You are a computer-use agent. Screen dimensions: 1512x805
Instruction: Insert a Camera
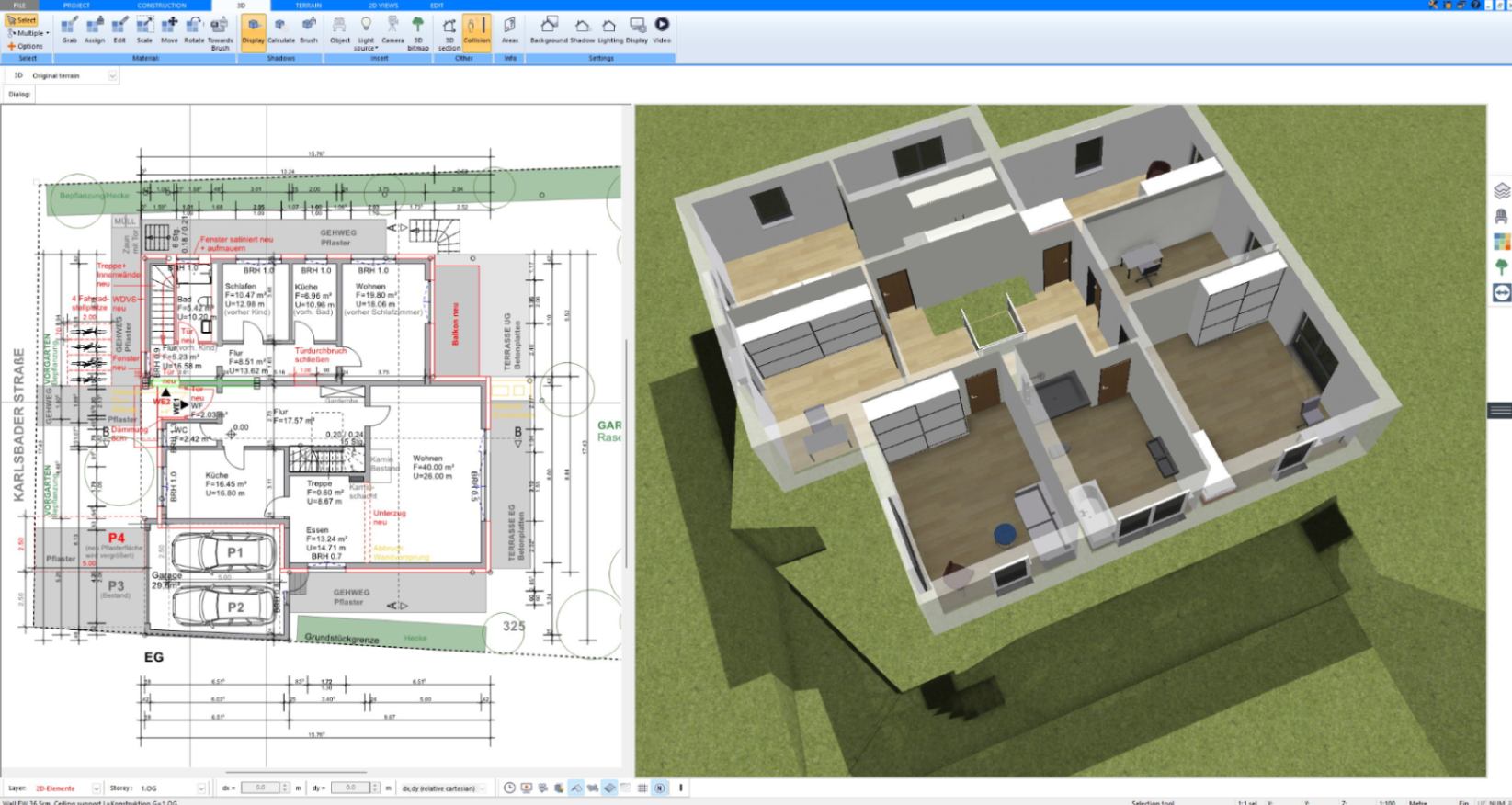pos(392,29)
